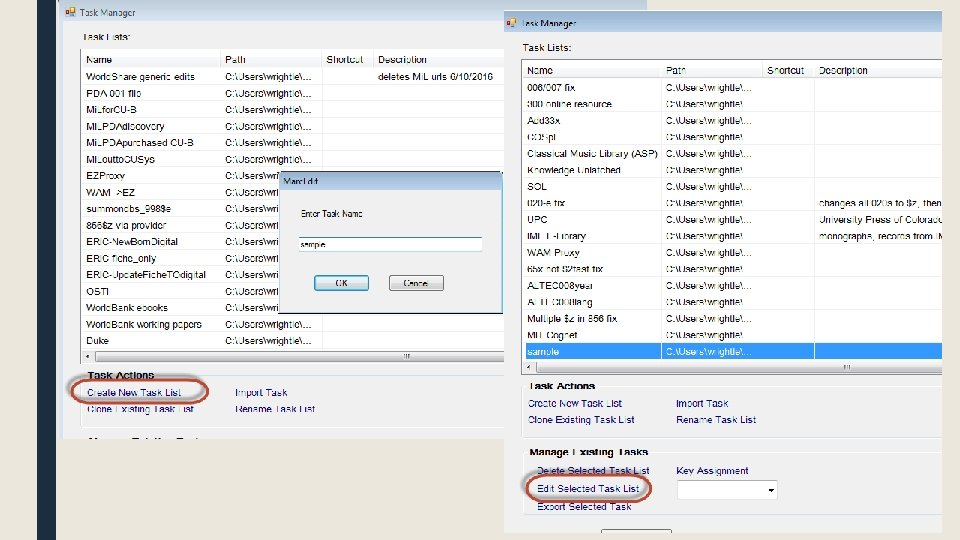The height and width of the screenshot is (540, 960).
Task: Select the 'ALTEC008year' task row
Action: click(733, 285)
